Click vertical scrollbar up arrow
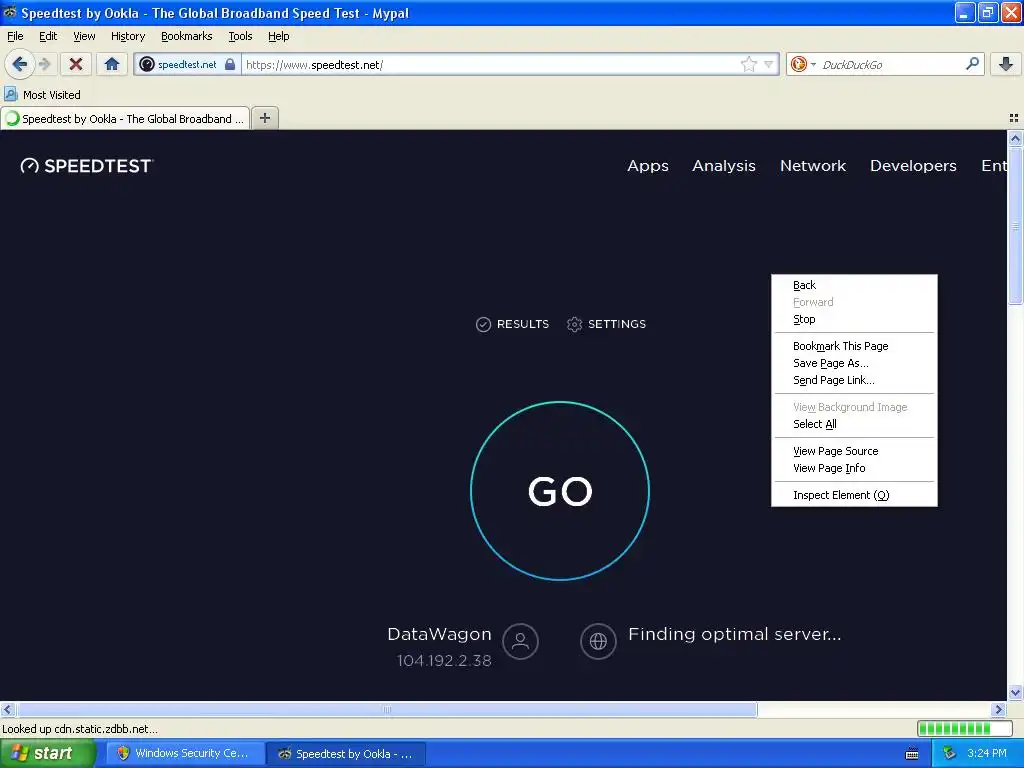Screen dimensions: 1024x768 pos(1015,138)
